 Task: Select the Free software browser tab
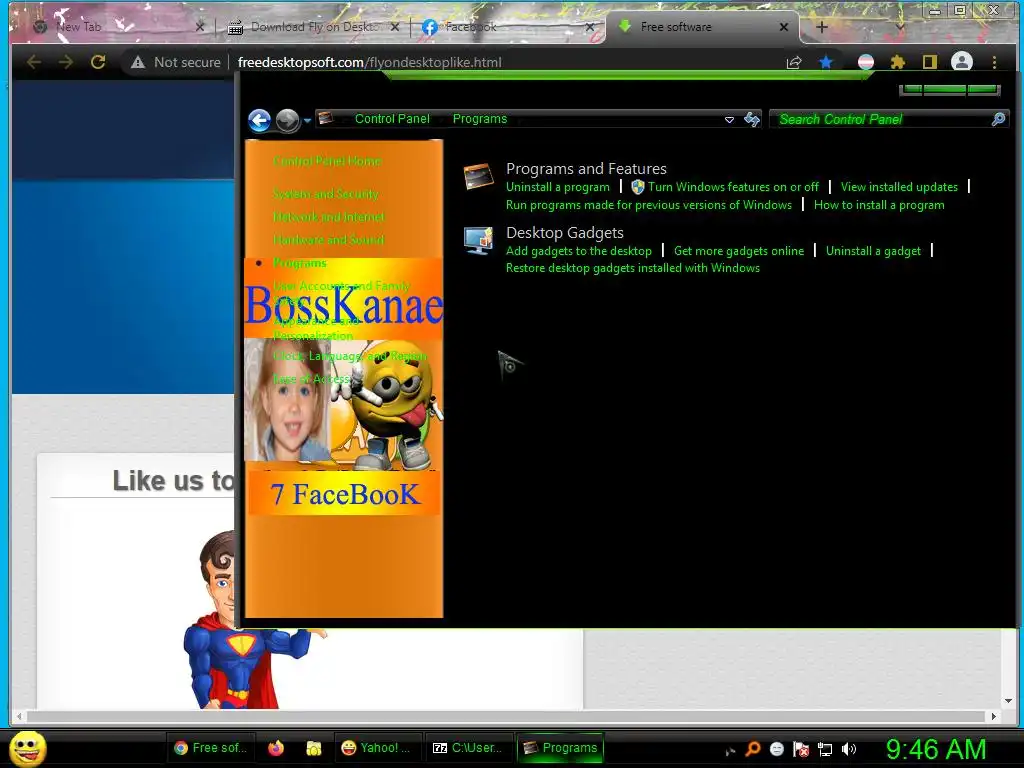tap(702, 27)
